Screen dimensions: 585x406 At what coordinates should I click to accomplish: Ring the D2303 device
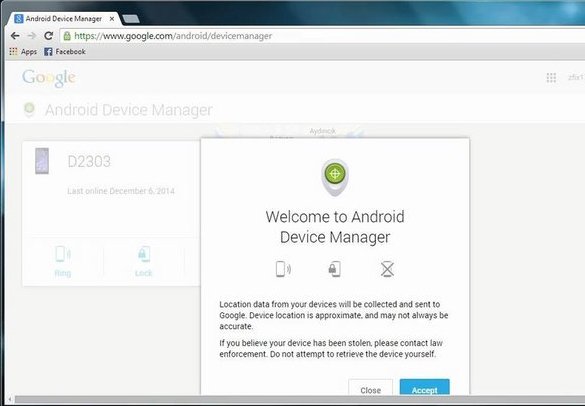coord(63,261)
